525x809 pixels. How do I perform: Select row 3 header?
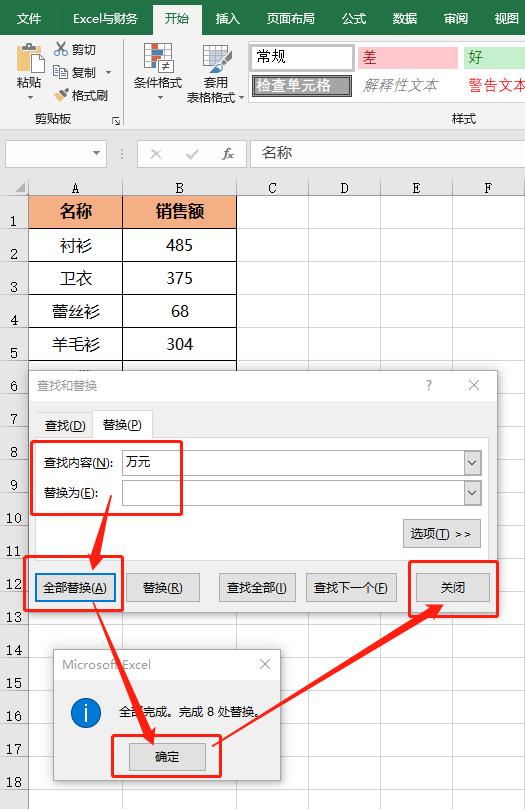(x=14, y=279)
